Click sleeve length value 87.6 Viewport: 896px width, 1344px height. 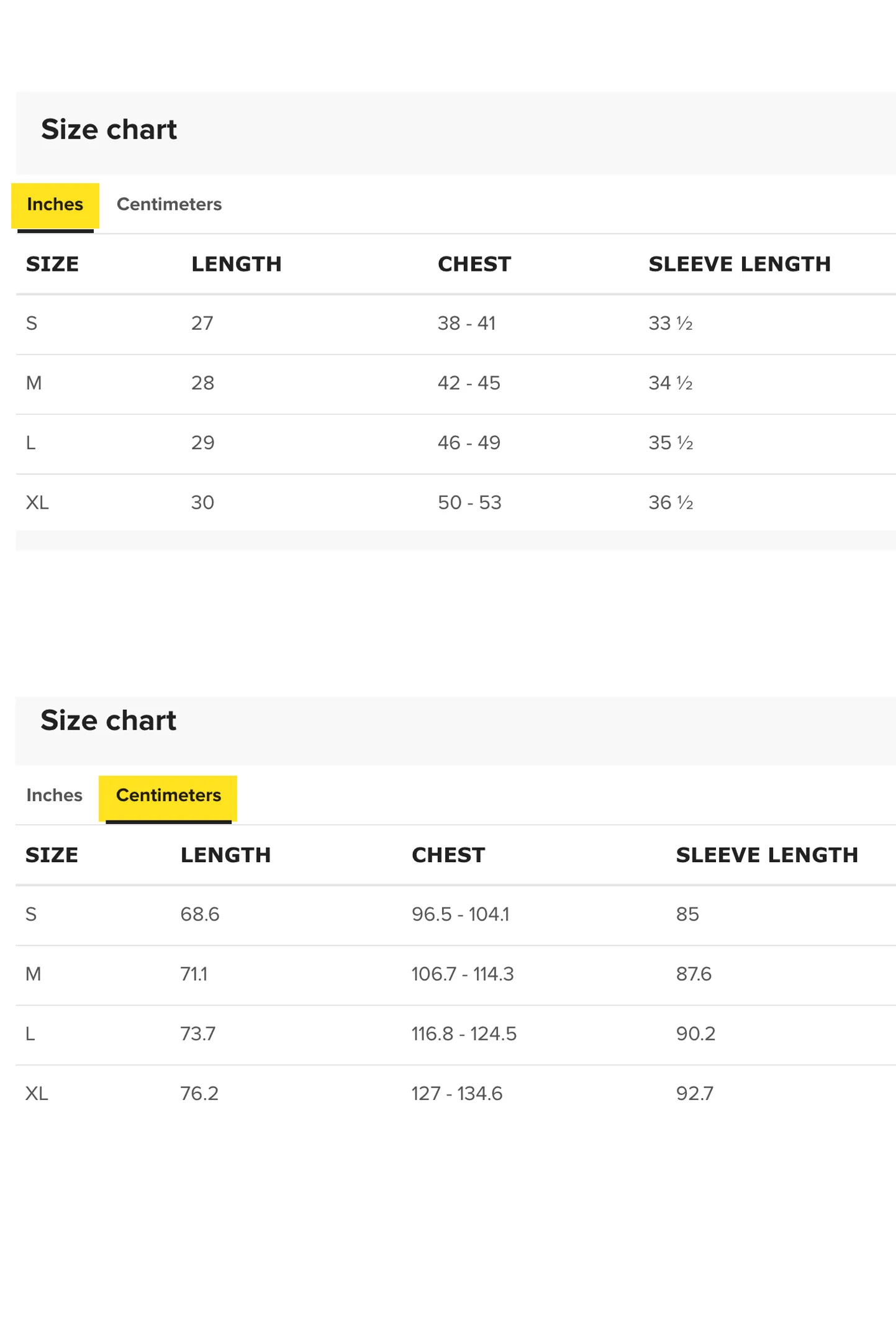pos(694,974)
